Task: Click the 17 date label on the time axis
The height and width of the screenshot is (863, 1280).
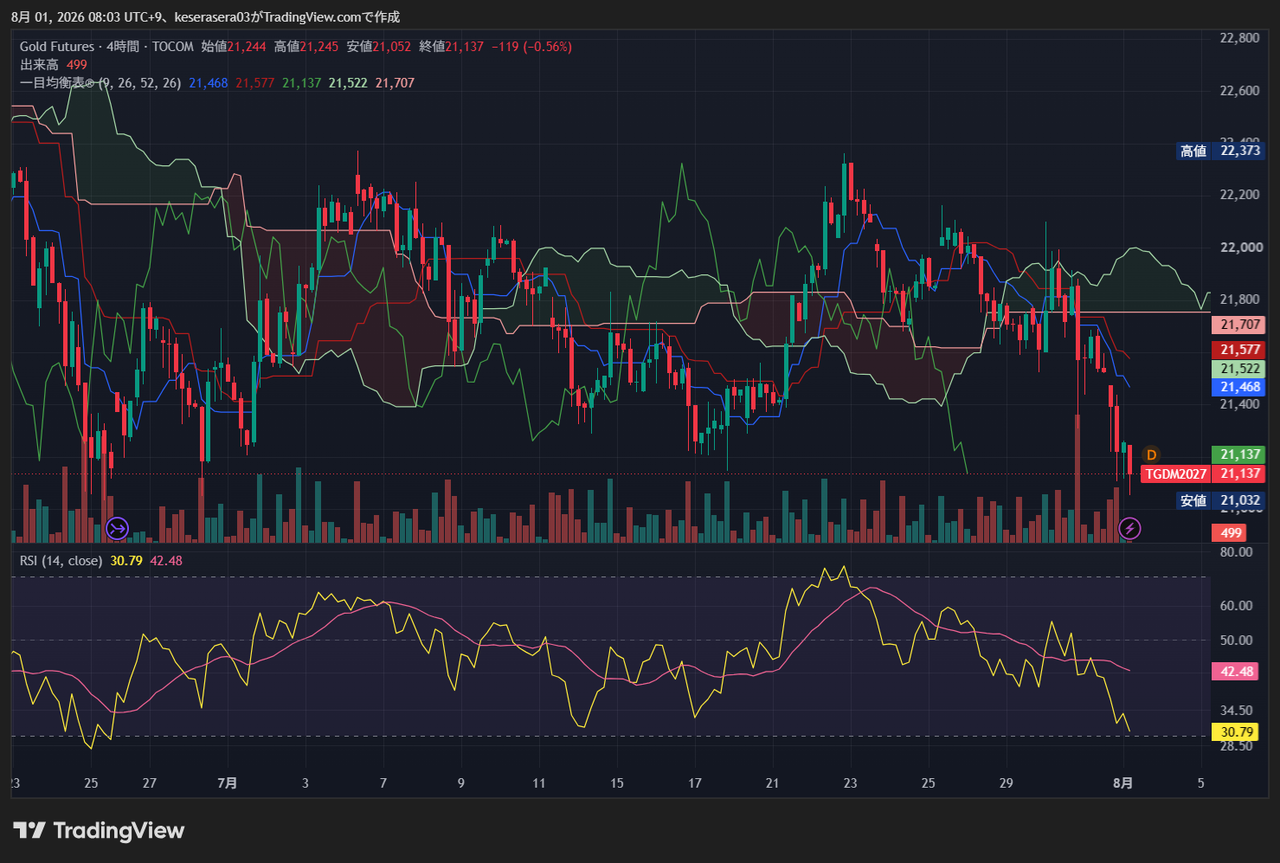Action: point(695,783)
